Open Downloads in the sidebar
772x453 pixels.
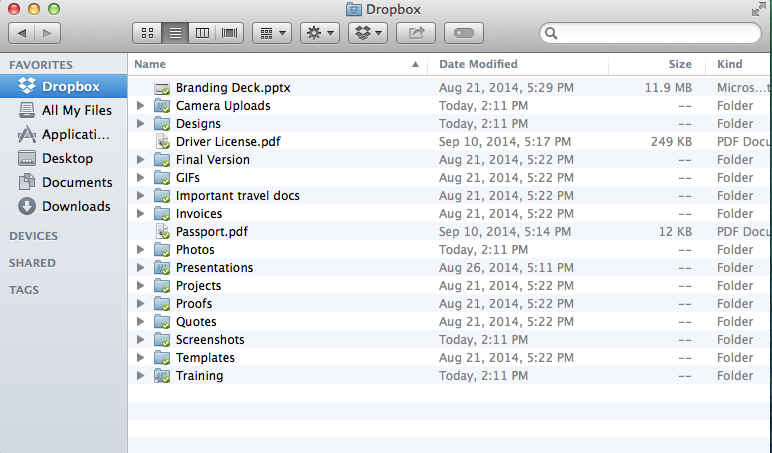[64, 206]
